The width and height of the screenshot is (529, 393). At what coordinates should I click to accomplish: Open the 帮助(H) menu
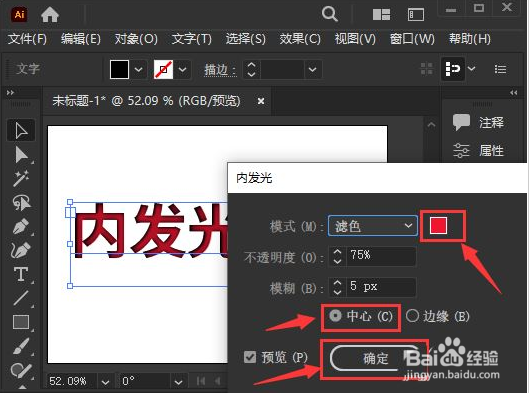470,39
